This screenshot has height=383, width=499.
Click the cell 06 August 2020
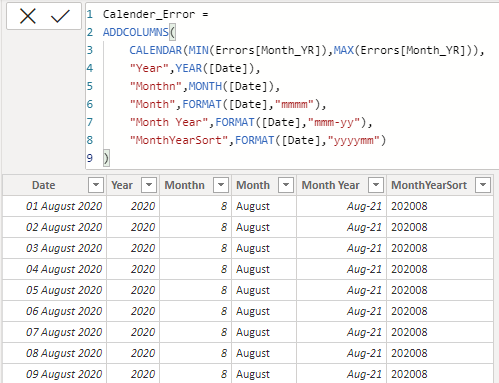pyautogui.click(x=55, y=311)
